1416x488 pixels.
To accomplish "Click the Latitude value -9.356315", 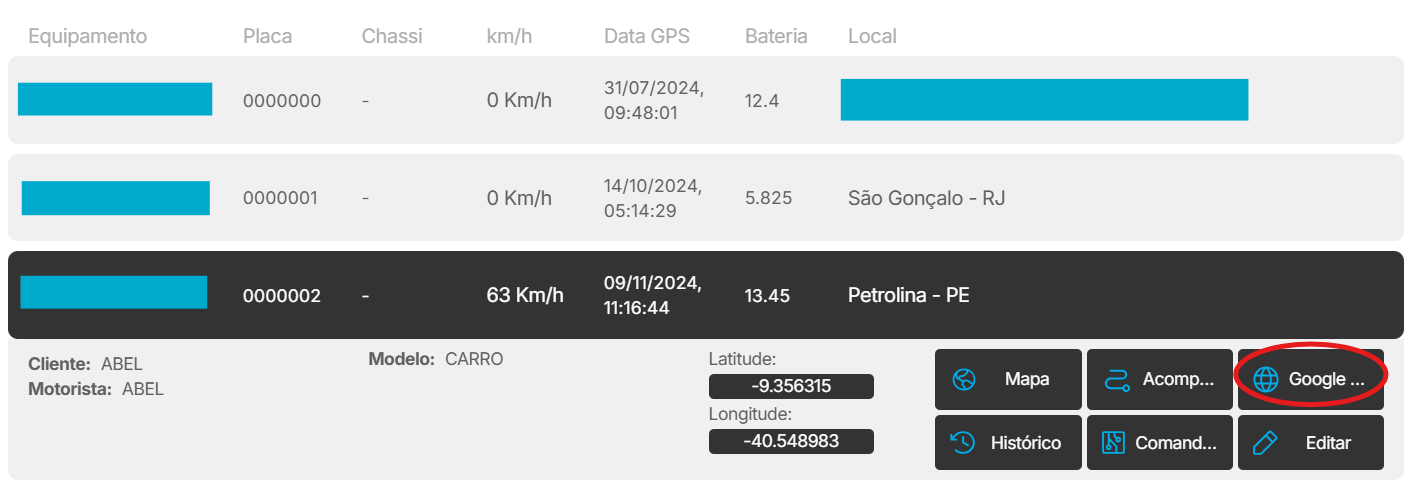I will (791, 387).
